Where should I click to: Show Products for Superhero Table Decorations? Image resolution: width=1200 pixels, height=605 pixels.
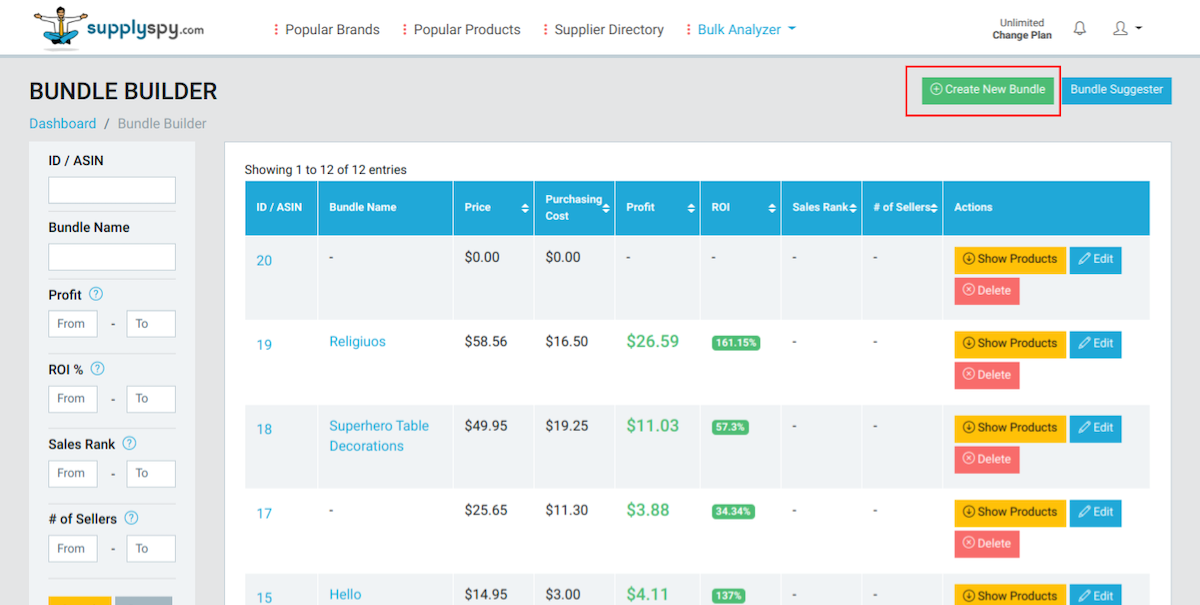(1010, 427)
